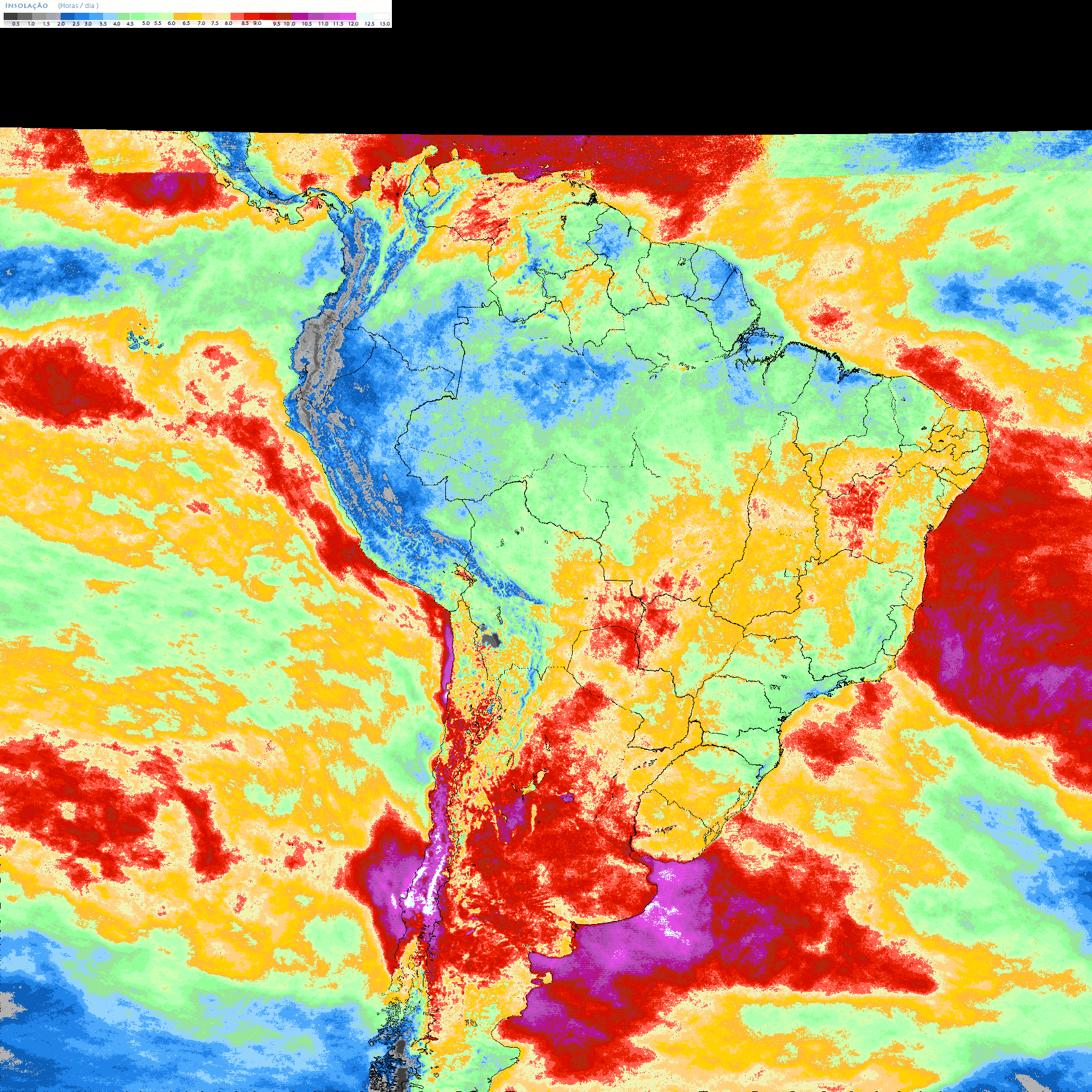1092x1092 pixels.
Task: Click the 0.5 legend value
Action: (x=16, y=24)
